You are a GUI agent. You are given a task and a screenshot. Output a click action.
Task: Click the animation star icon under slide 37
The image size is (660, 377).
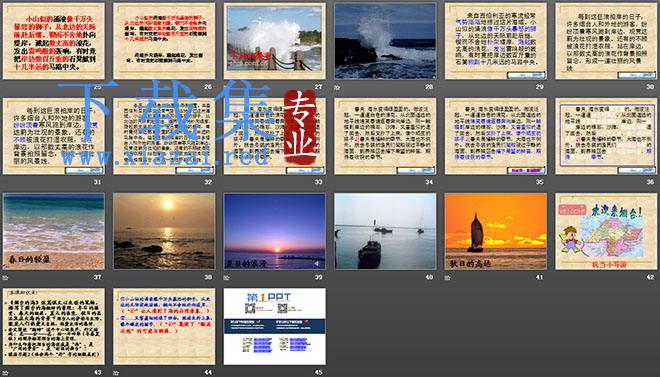point(5,278)
